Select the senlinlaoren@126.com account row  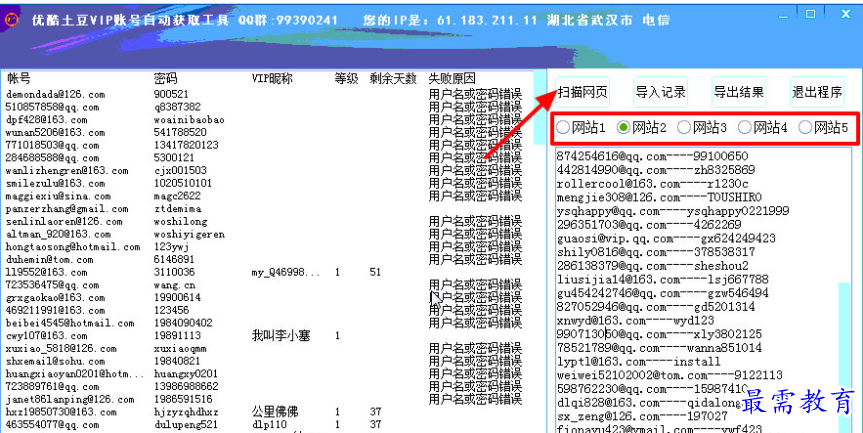click(264, 222)
